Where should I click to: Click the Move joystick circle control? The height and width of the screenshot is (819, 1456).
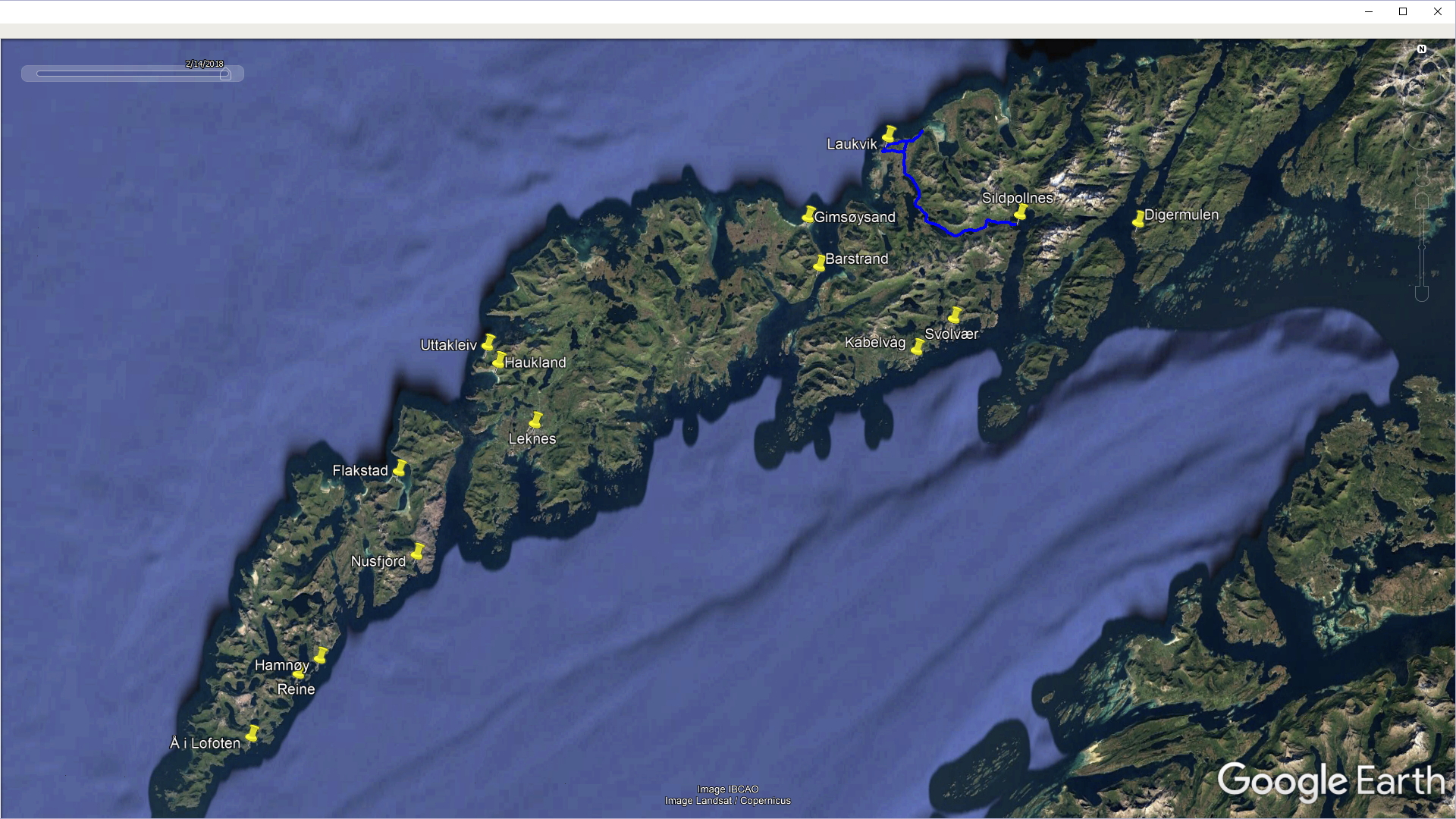1422,130
